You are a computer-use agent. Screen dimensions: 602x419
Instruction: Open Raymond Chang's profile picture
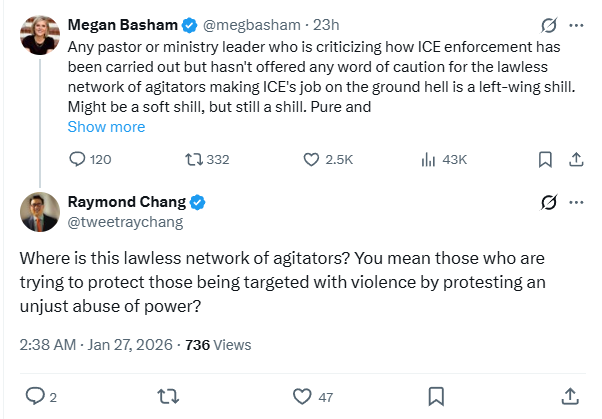pyautogui.click(x=39, y=212)
